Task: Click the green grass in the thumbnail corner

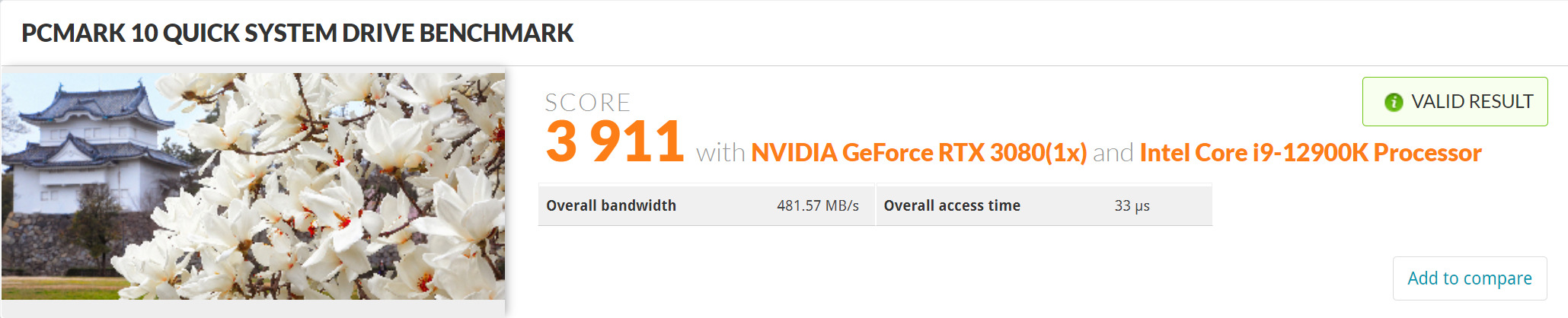Action: pyautogui.click(x=46, y=288)
